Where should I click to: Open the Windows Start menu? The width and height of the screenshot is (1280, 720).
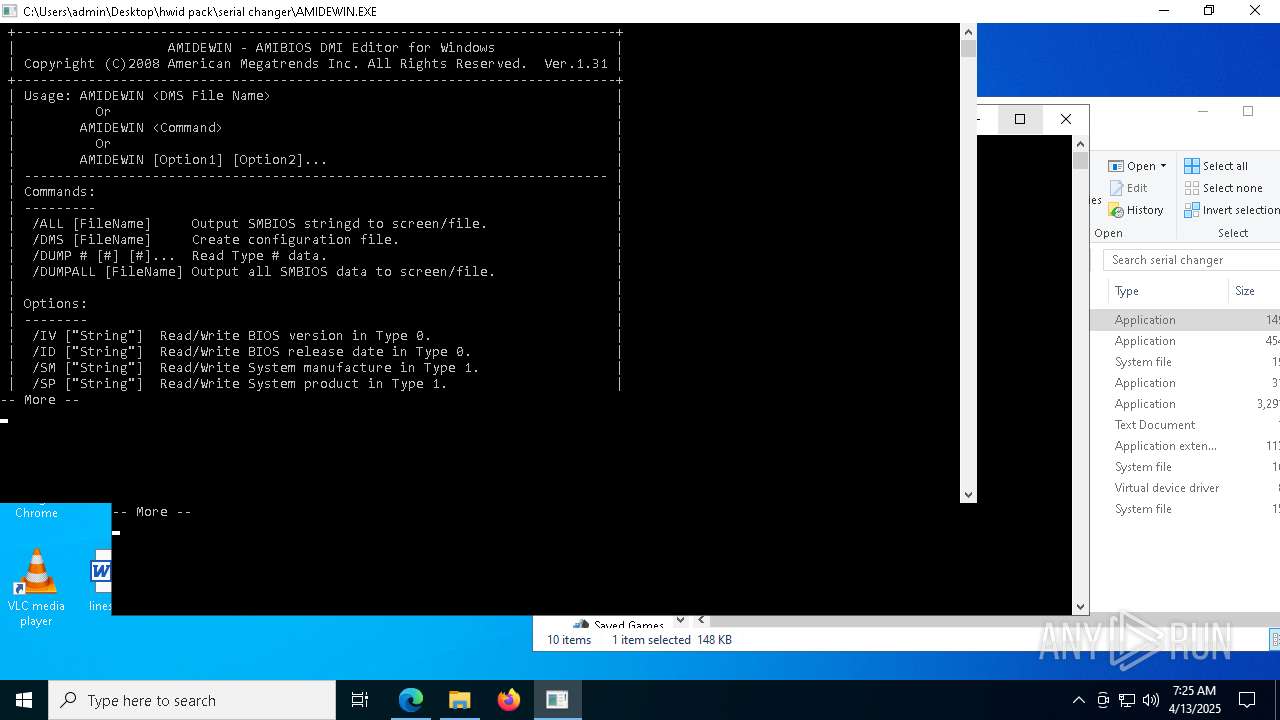(24, 700)
